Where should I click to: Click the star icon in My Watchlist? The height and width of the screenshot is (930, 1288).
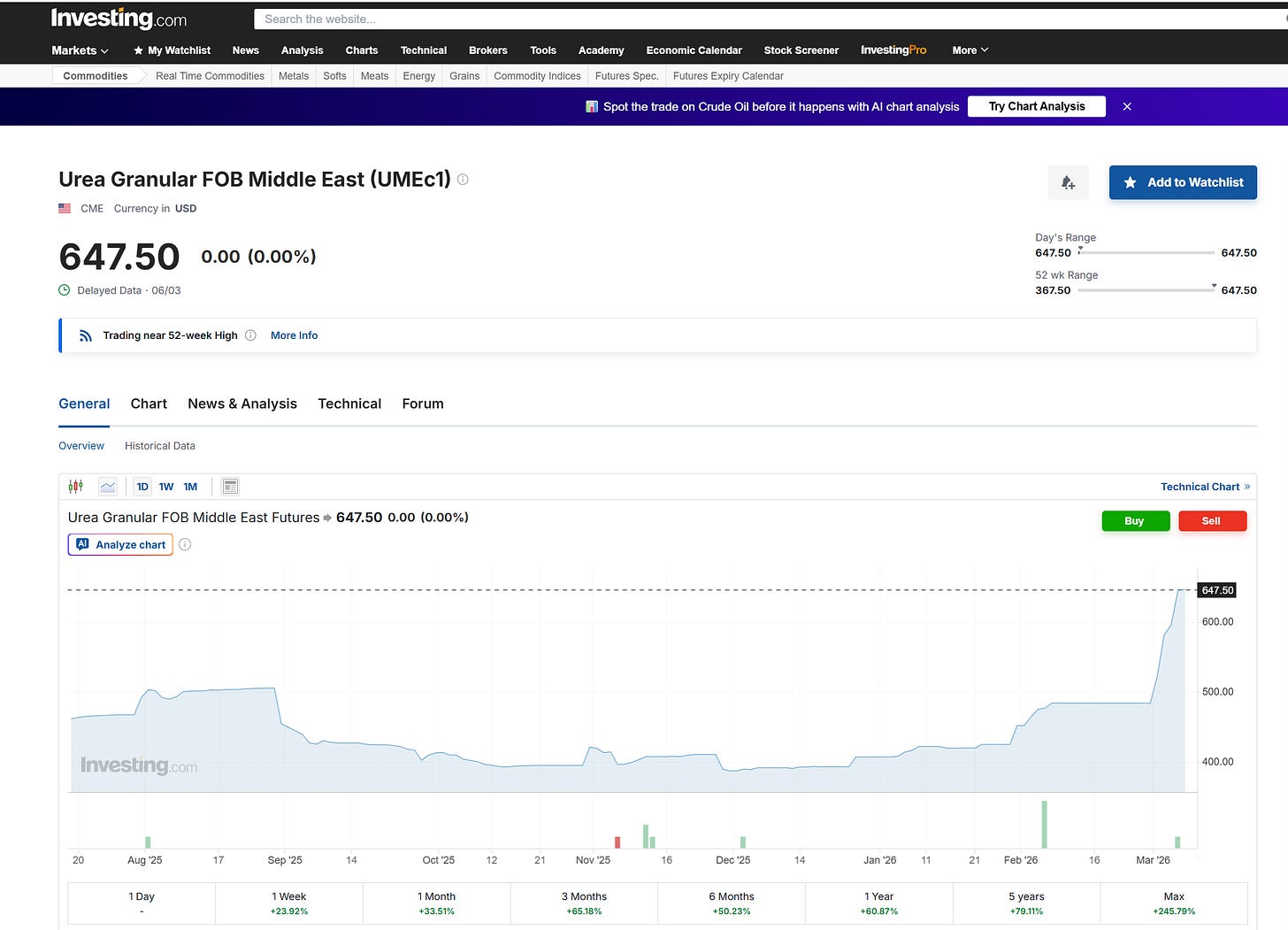[x=138, y=50]
